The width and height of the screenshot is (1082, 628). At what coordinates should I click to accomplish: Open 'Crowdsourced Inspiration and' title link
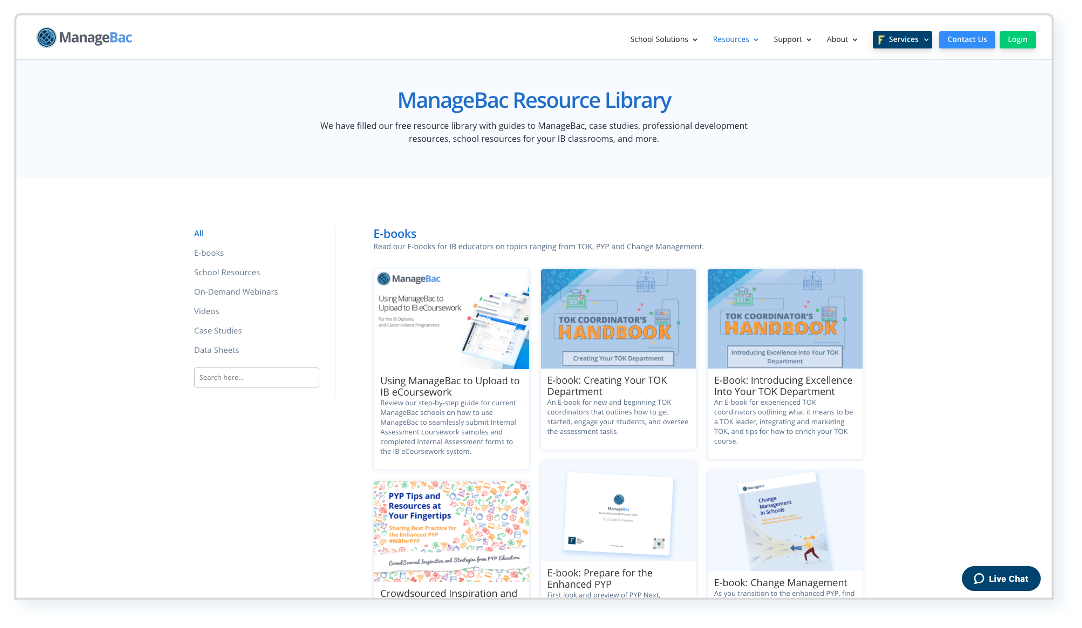click(x=449, y=593)
